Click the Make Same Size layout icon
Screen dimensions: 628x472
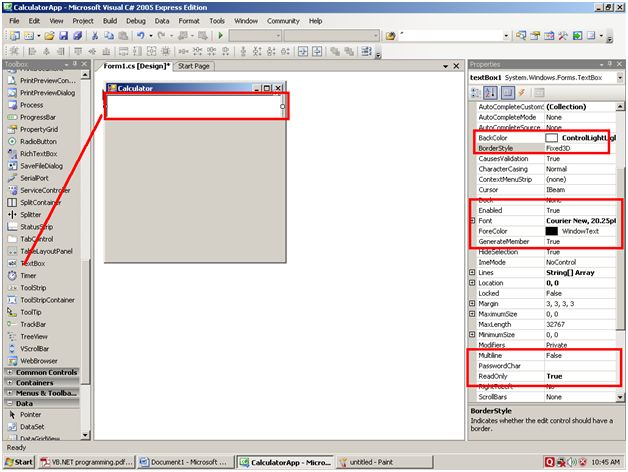[x=151, y=51]
